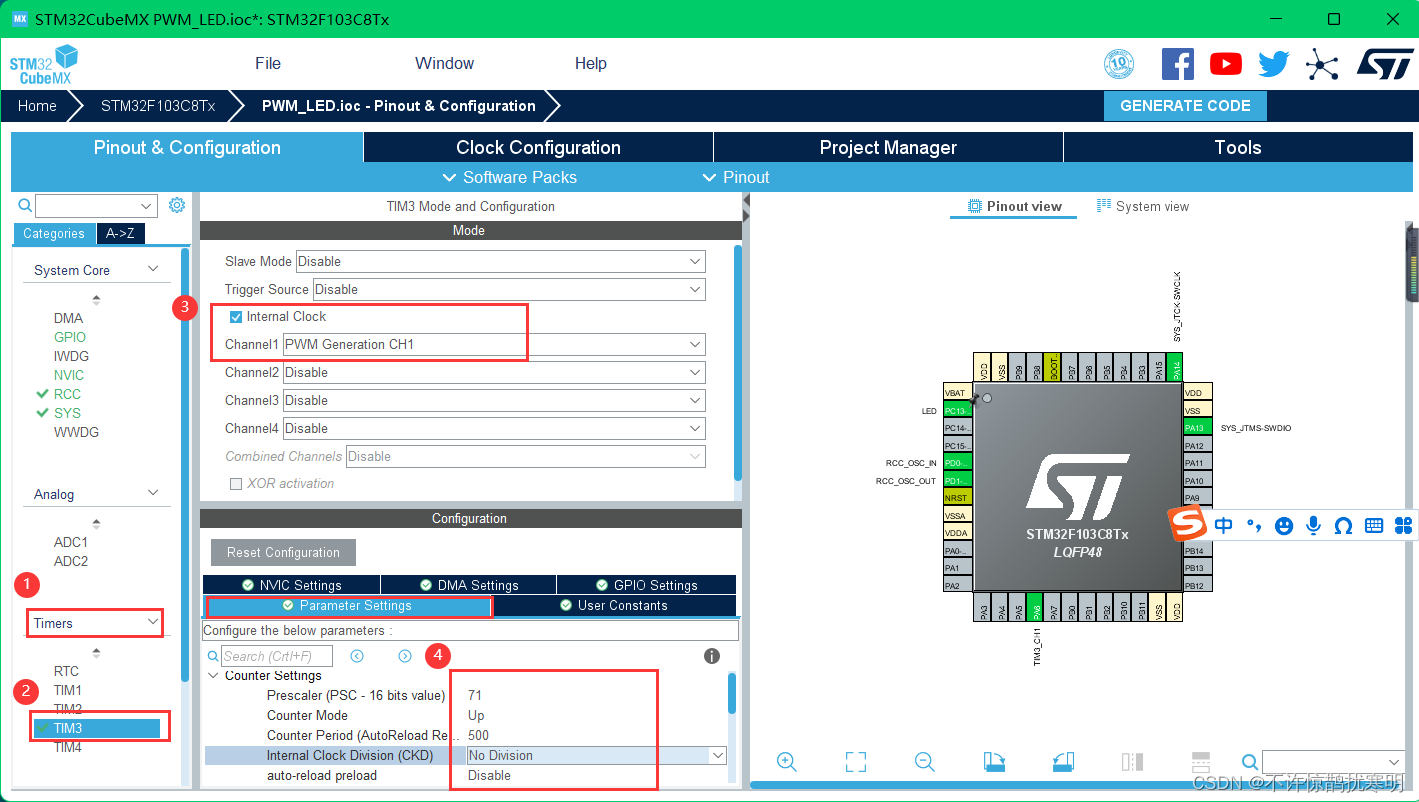Click the PC13 LED pin on chip

click(958, 411)
